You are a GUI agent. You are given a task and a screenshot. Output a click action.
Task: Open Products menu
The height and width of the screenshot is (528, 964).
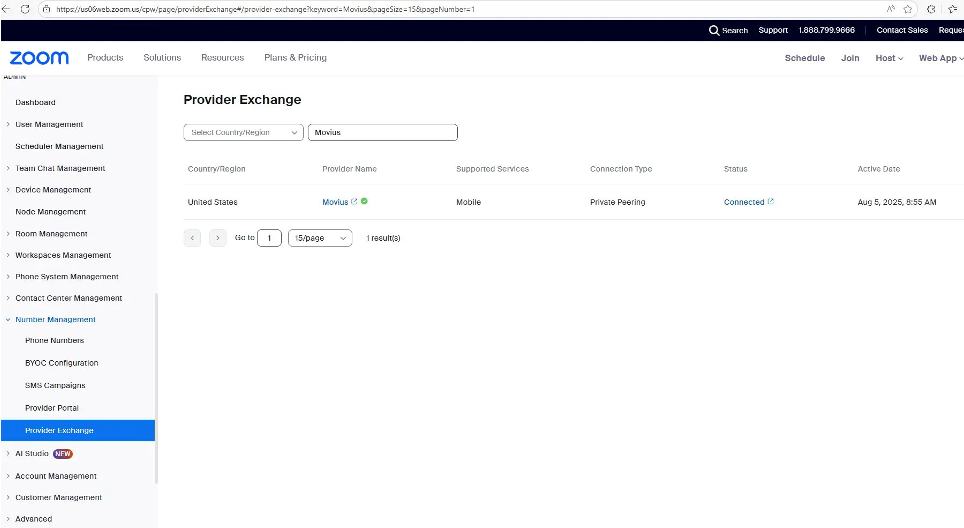tap(105, 58)
